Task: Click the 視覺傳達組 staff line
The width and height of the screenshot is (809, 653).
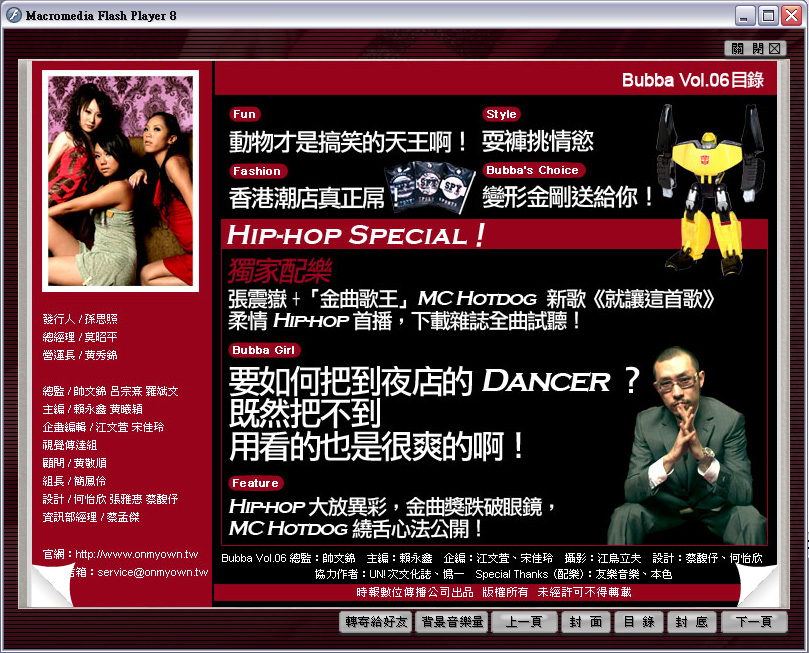Action: [70, 445]
